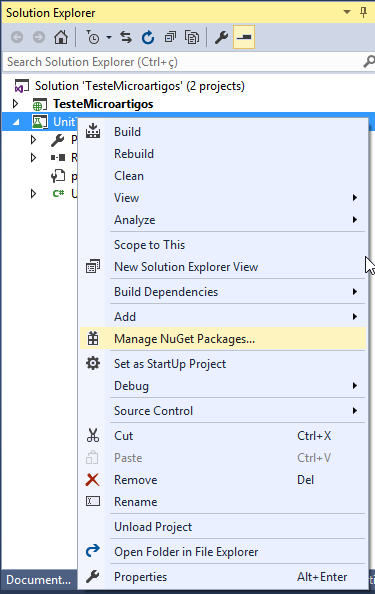Open the Solution Explorer window options dropdown
Viewport: 375px width, 594px height.
[x=347, y=12]
